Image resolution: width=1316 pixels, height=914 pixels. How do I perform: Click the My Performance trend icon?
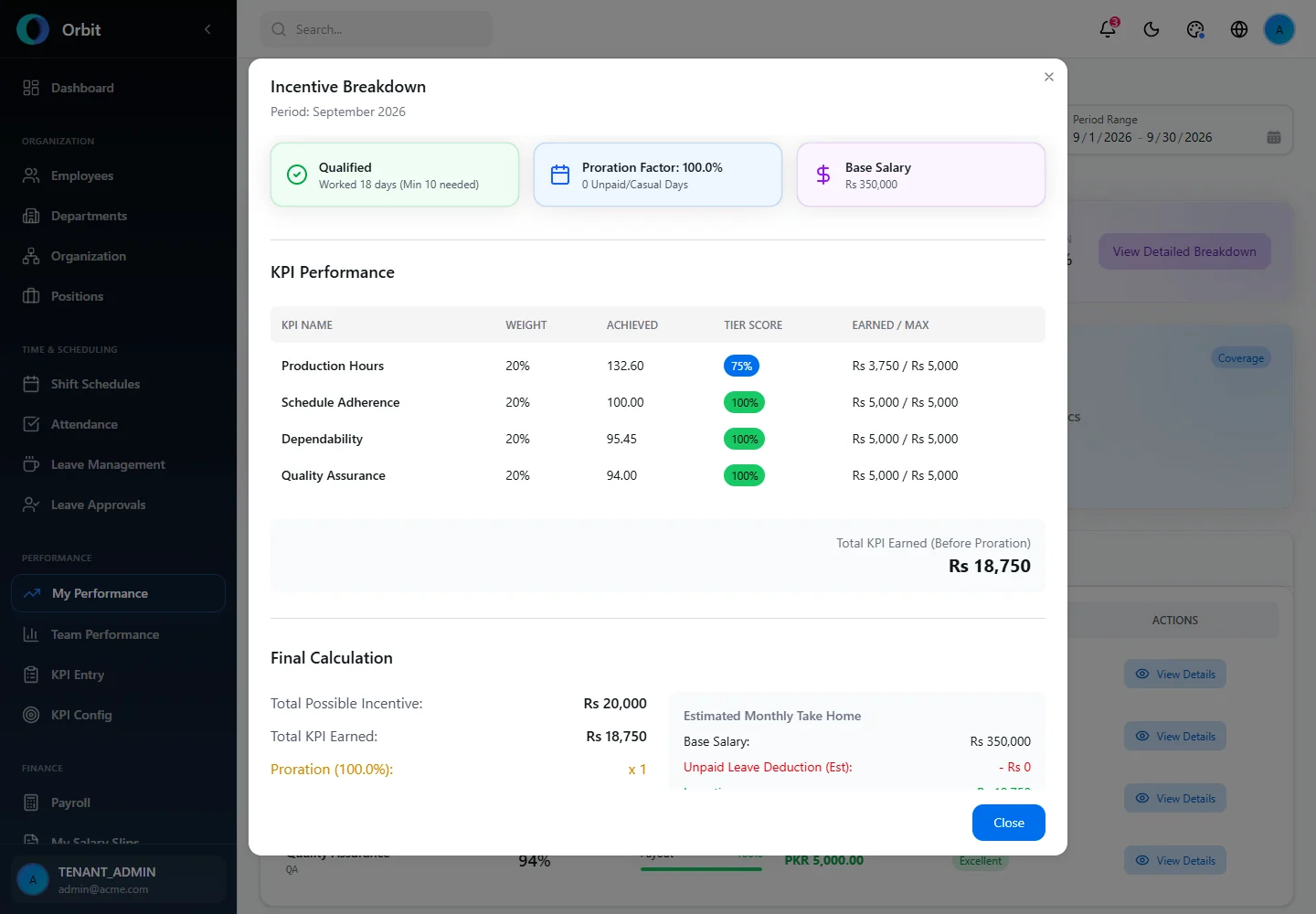pyautogui.click(x=32, y=593)
